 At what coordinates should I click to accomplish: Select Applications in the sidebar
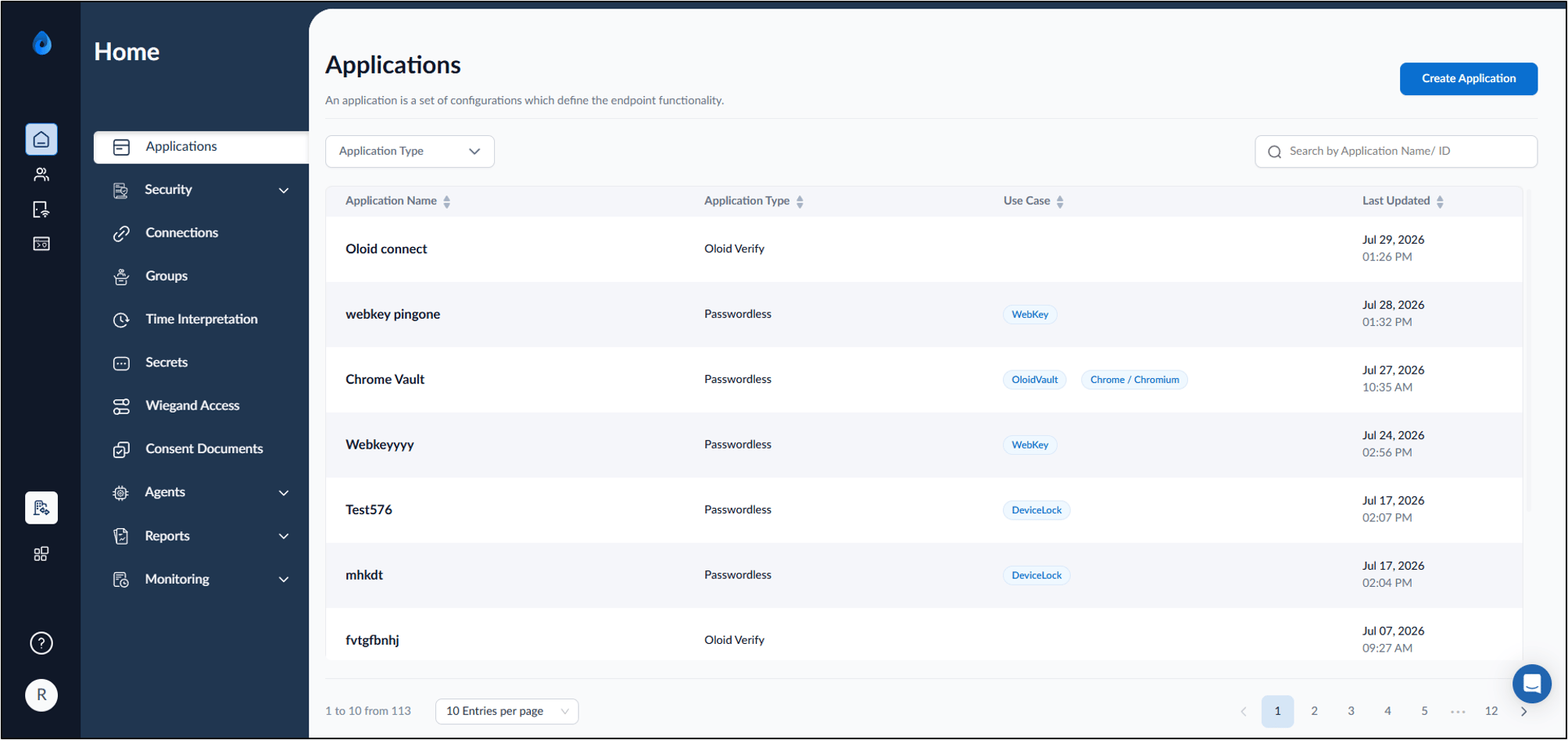[201, 147]
